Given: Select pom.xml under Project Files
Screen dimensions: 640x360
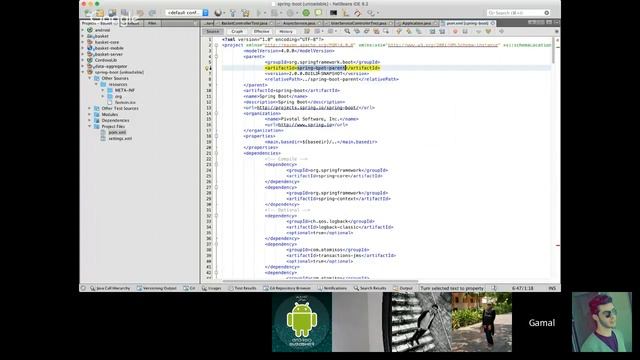Looking at the screenshot, I should pos(117,132).
